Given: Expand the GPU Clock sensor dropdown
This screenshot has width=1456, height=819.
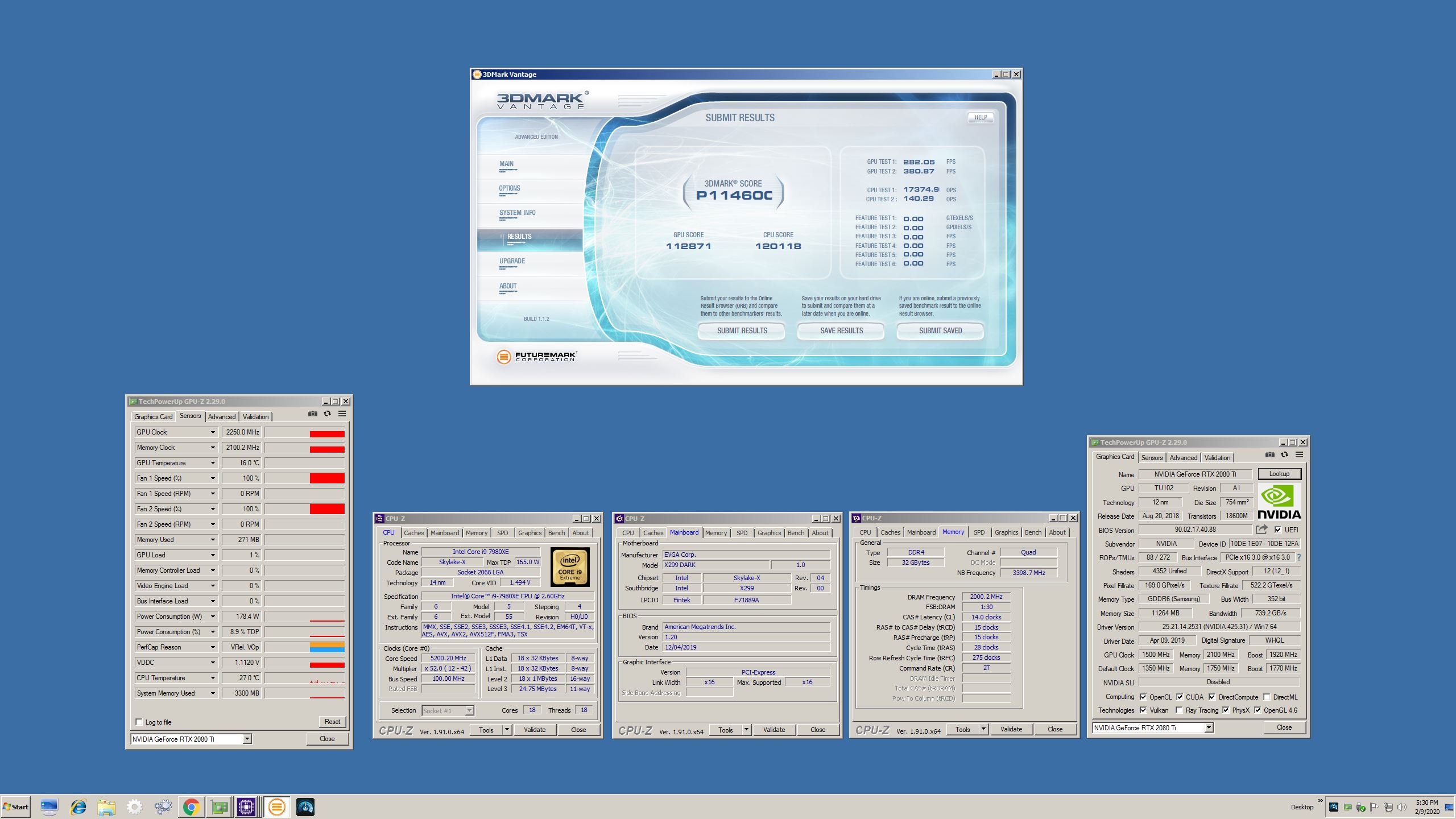Looking at the screenshot, I should pos(213,432).
